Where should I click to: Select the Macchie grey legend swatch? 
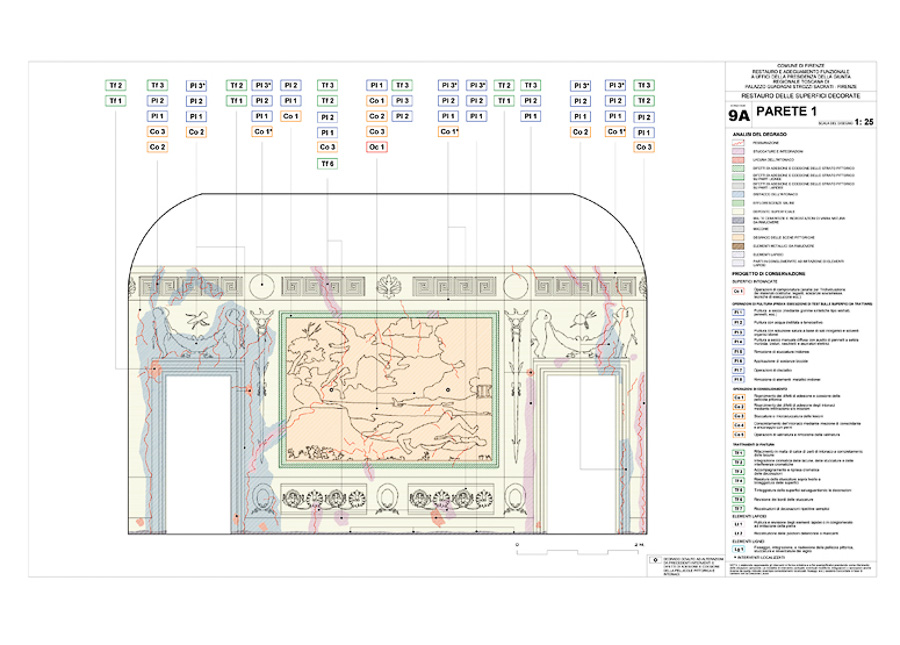[x=738, y=228]
